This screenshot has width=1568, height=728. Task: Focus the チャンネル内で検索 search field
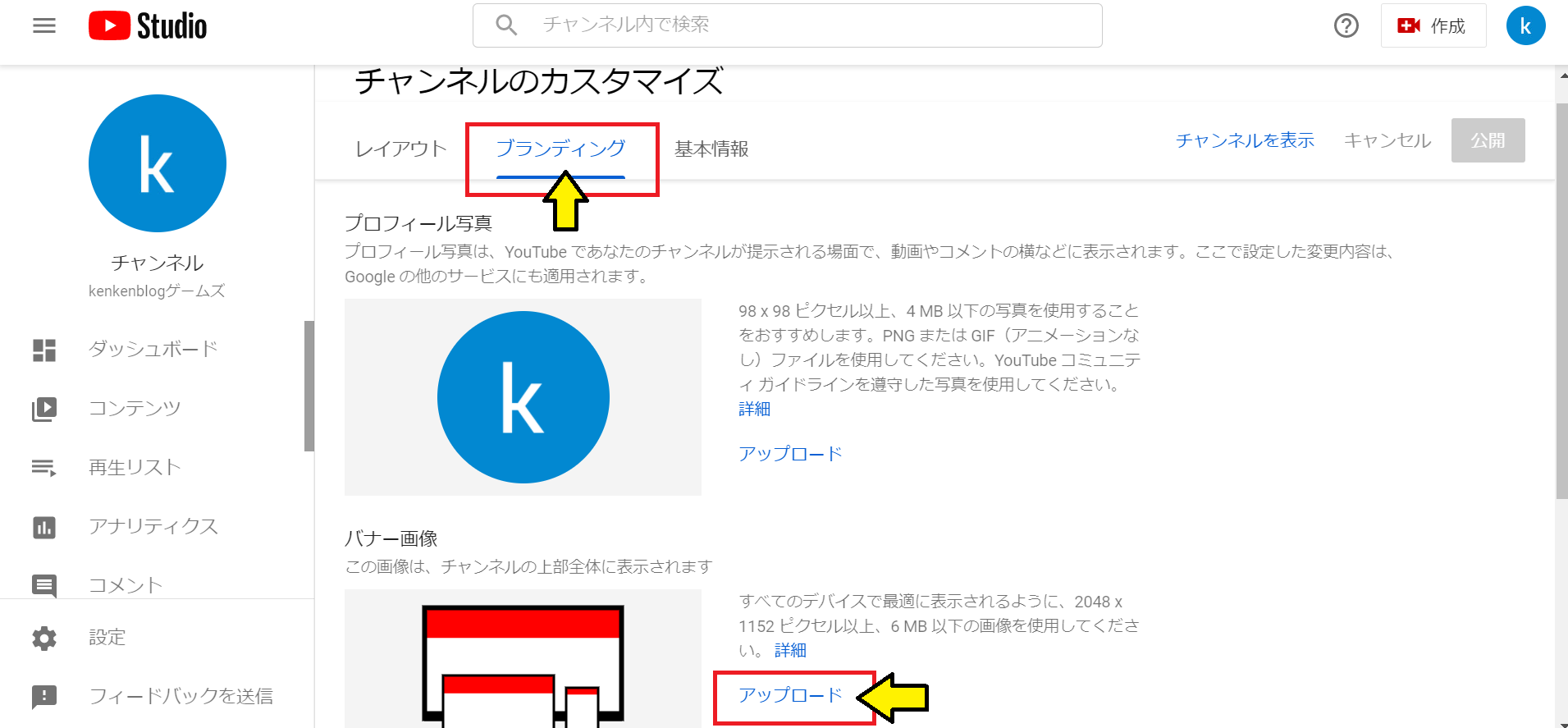pos(788,25)
